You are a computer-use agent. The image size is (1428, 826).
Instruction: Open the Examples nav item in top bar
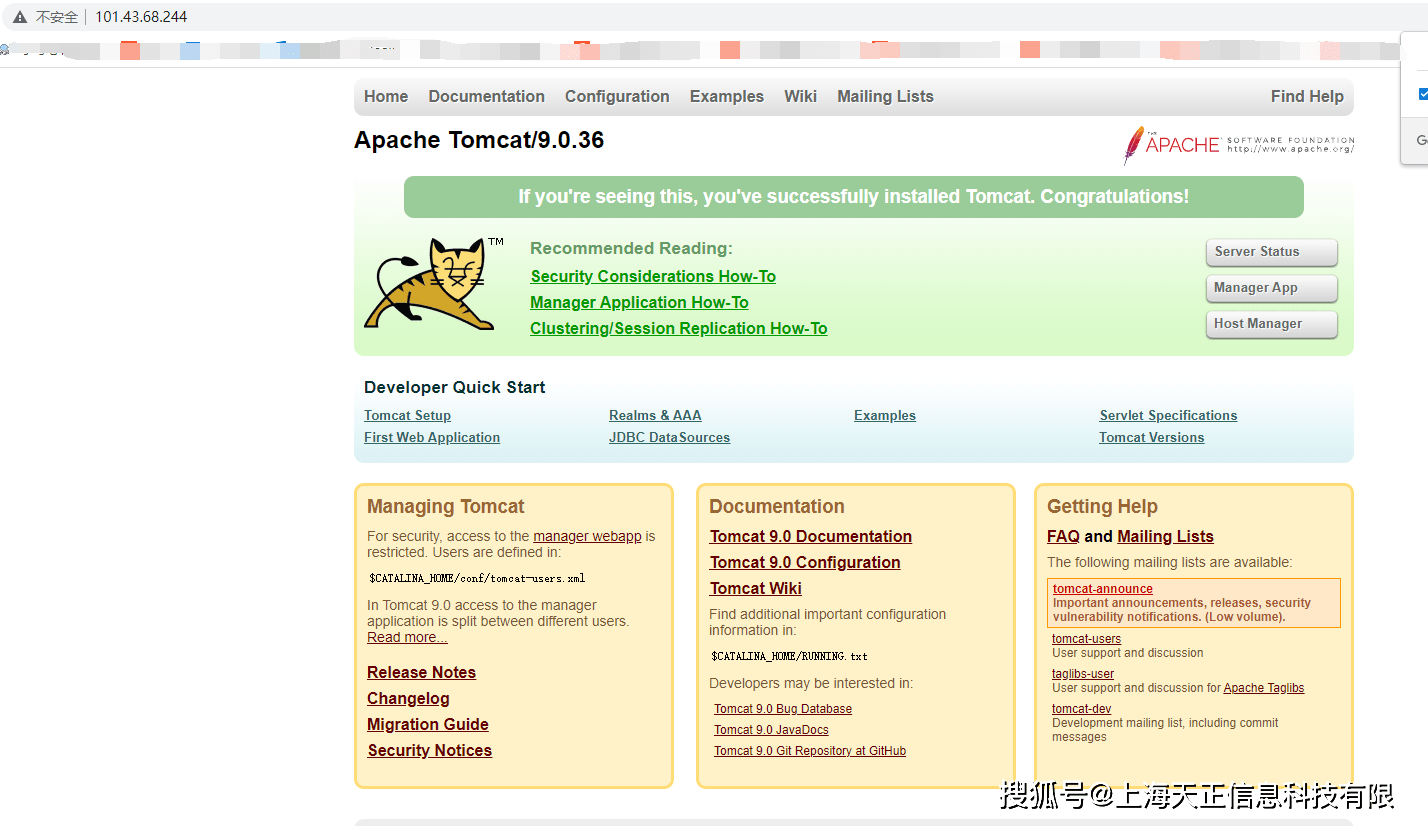727,97
